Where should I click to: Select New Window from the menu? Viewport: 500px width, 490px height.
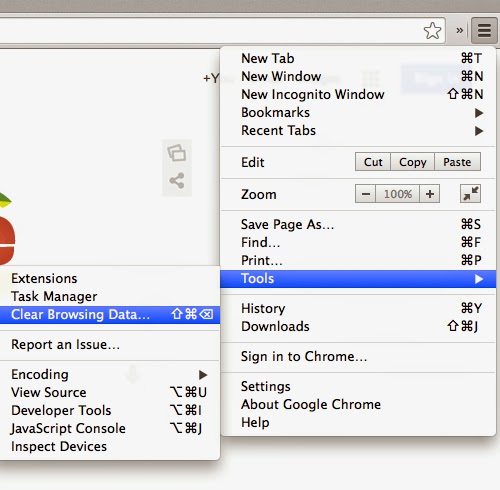(x=358, y=77)
